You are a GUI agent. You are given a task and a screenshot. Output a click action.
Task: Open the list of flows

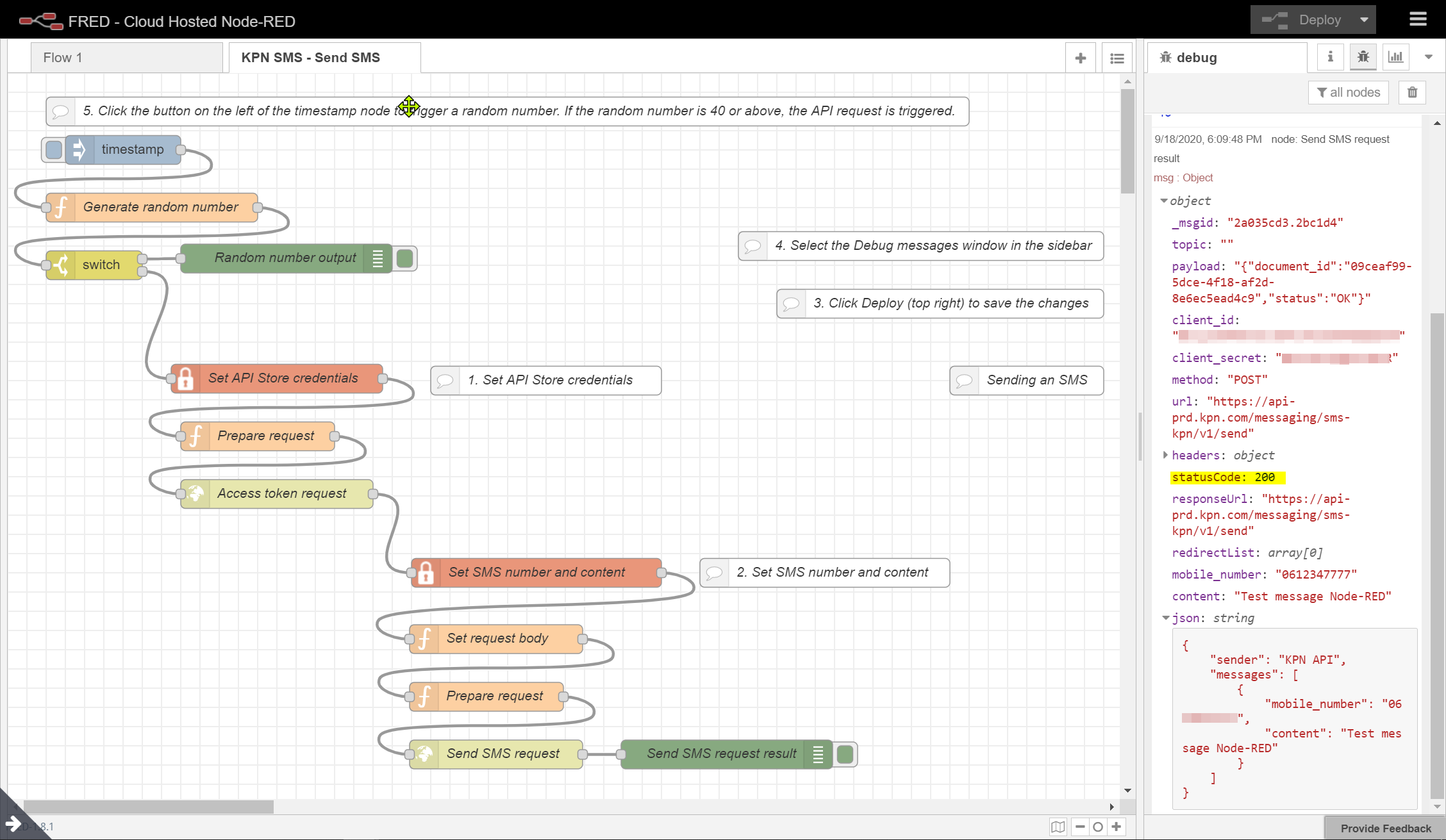pyautogui.click(x=1117, y=58)
